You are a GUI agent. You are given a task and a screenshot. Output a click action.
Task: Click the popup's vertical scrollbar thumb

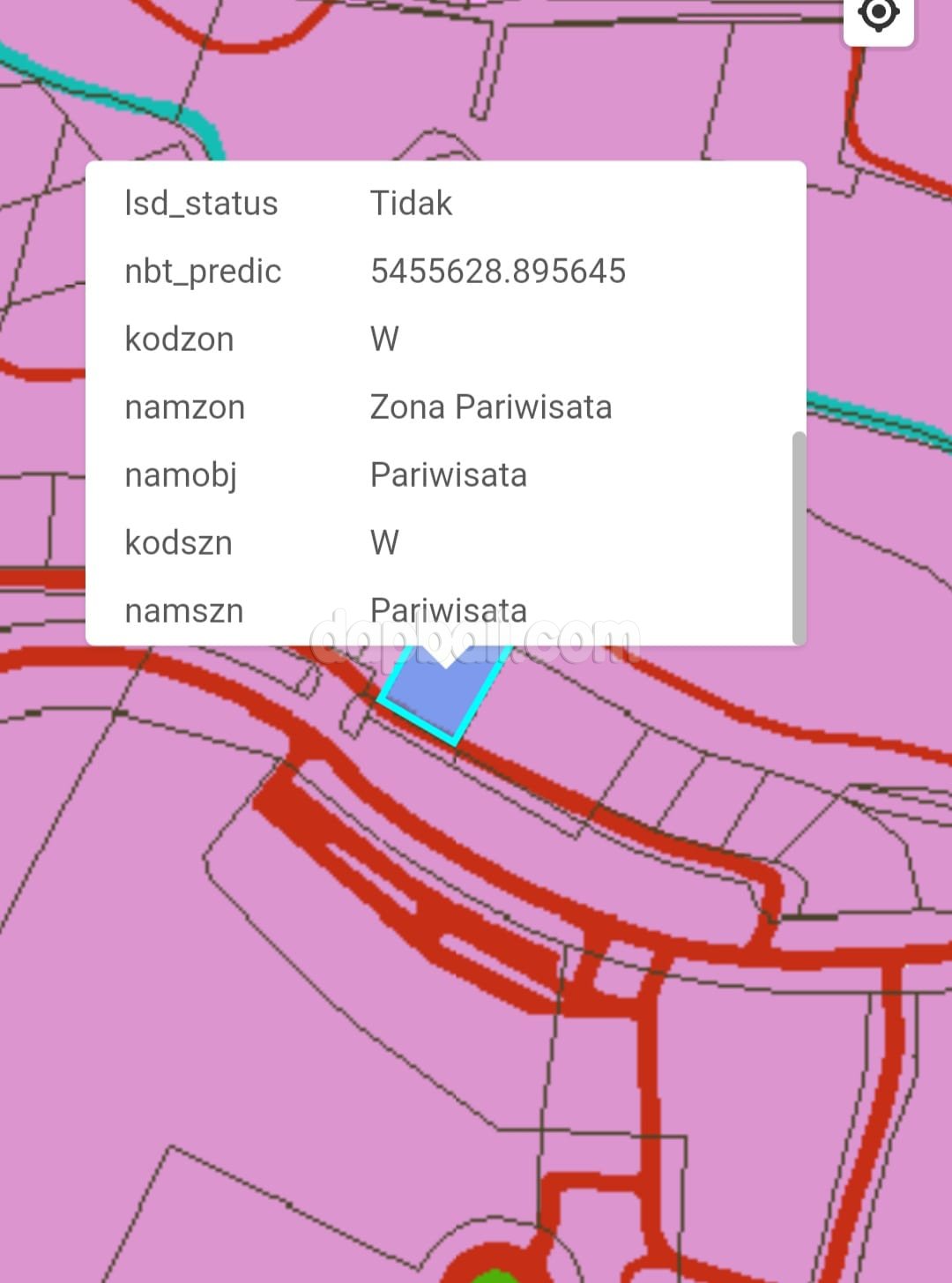tap(799, 538)
